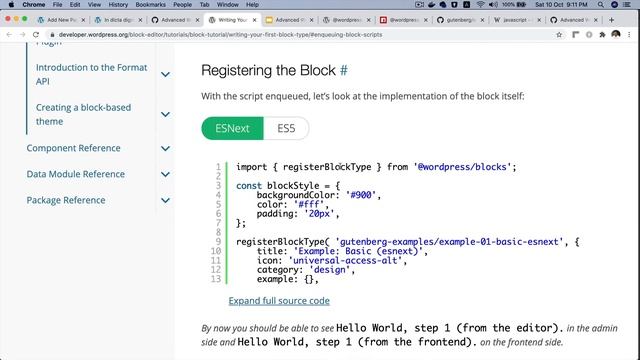Switch to the gutenberg GitHub tab
Viewport: 640px width, 360px height.
(461, 20)
